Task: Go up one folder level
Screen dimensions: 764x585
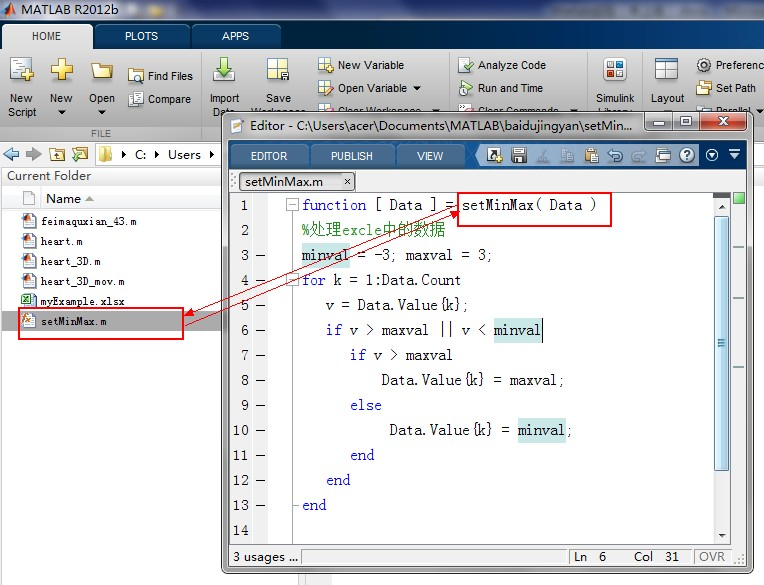Action: pos(57,154)
